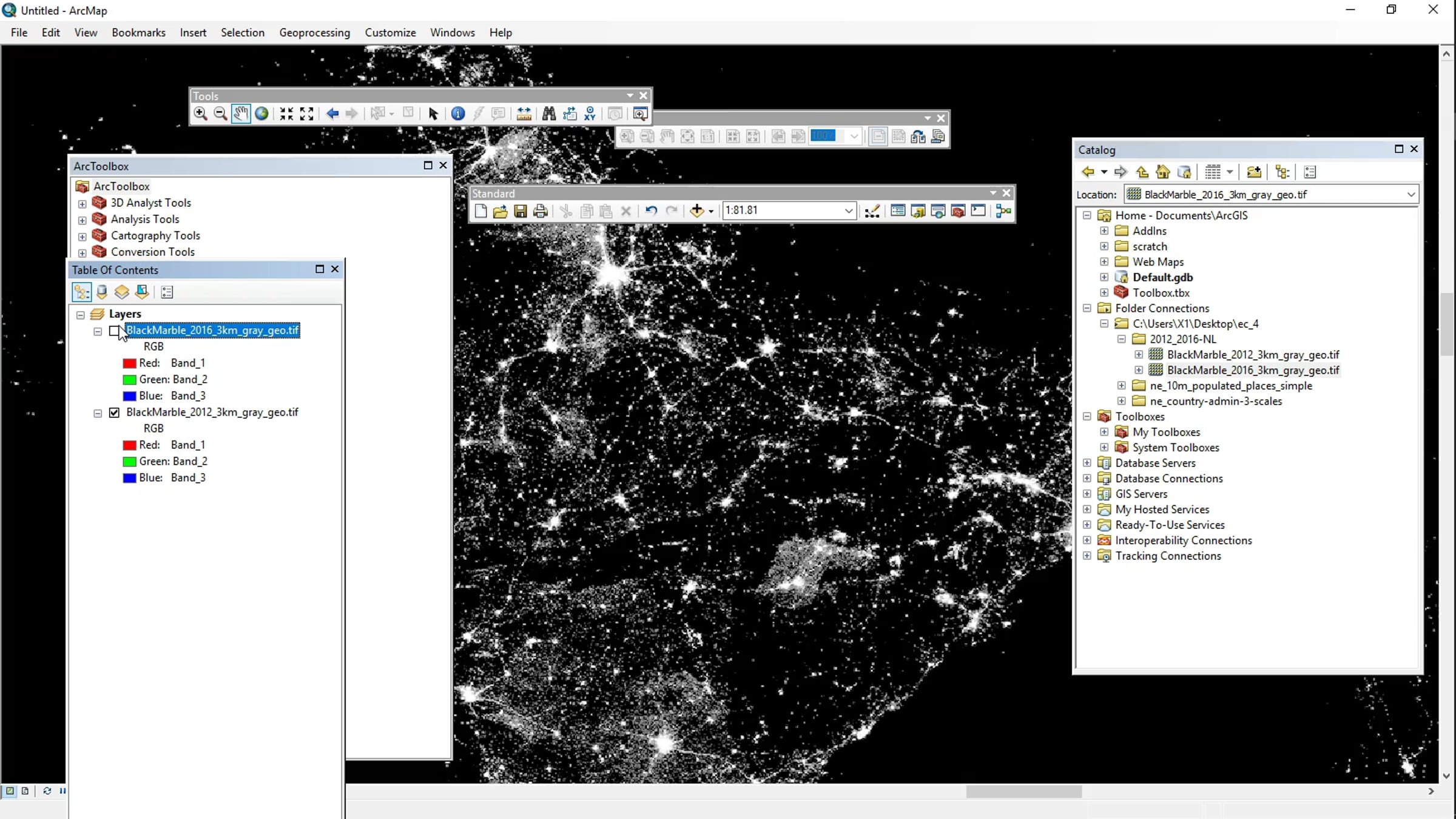Select the Identify tool

[458, 113]
